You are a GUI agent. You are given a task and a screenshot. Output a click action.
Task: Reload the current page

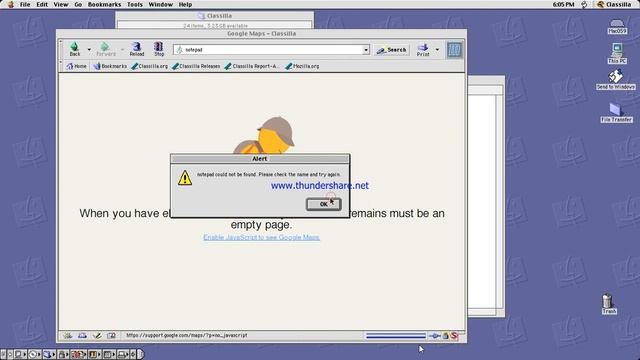(x=137, y=49)
